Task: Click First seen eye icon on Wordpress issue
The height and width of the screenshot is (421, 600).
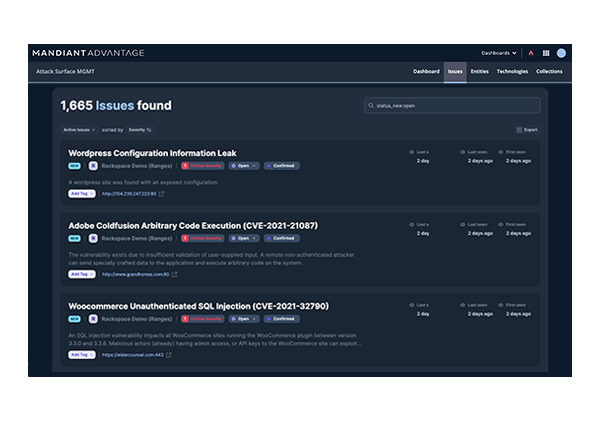Action: [501, 152]
